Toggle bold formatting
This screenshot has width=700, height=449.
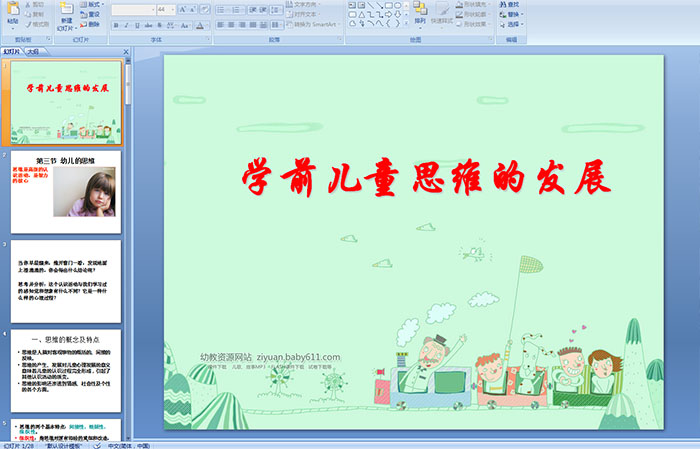click(116, 25)
